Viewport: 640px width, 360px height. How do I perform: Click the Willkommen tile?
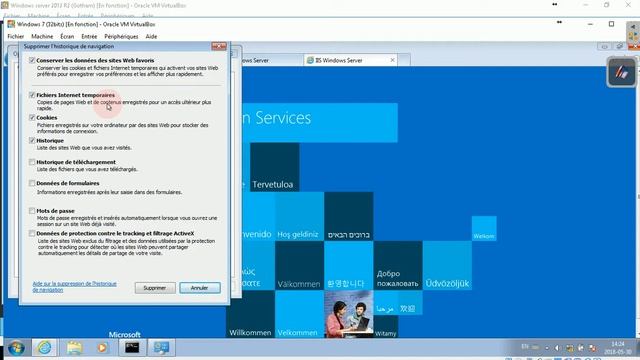(x=250, y=314)
